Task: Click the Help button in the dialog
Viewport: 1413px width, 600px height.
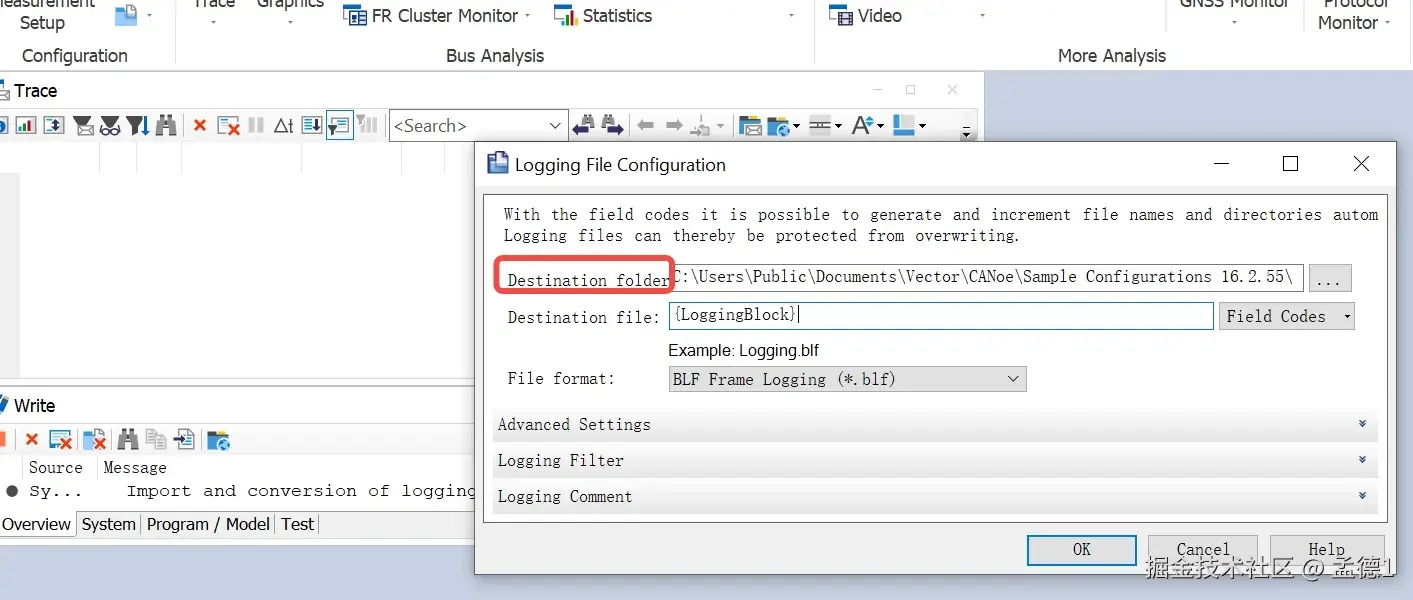Action: click(x=1327, y=550)
